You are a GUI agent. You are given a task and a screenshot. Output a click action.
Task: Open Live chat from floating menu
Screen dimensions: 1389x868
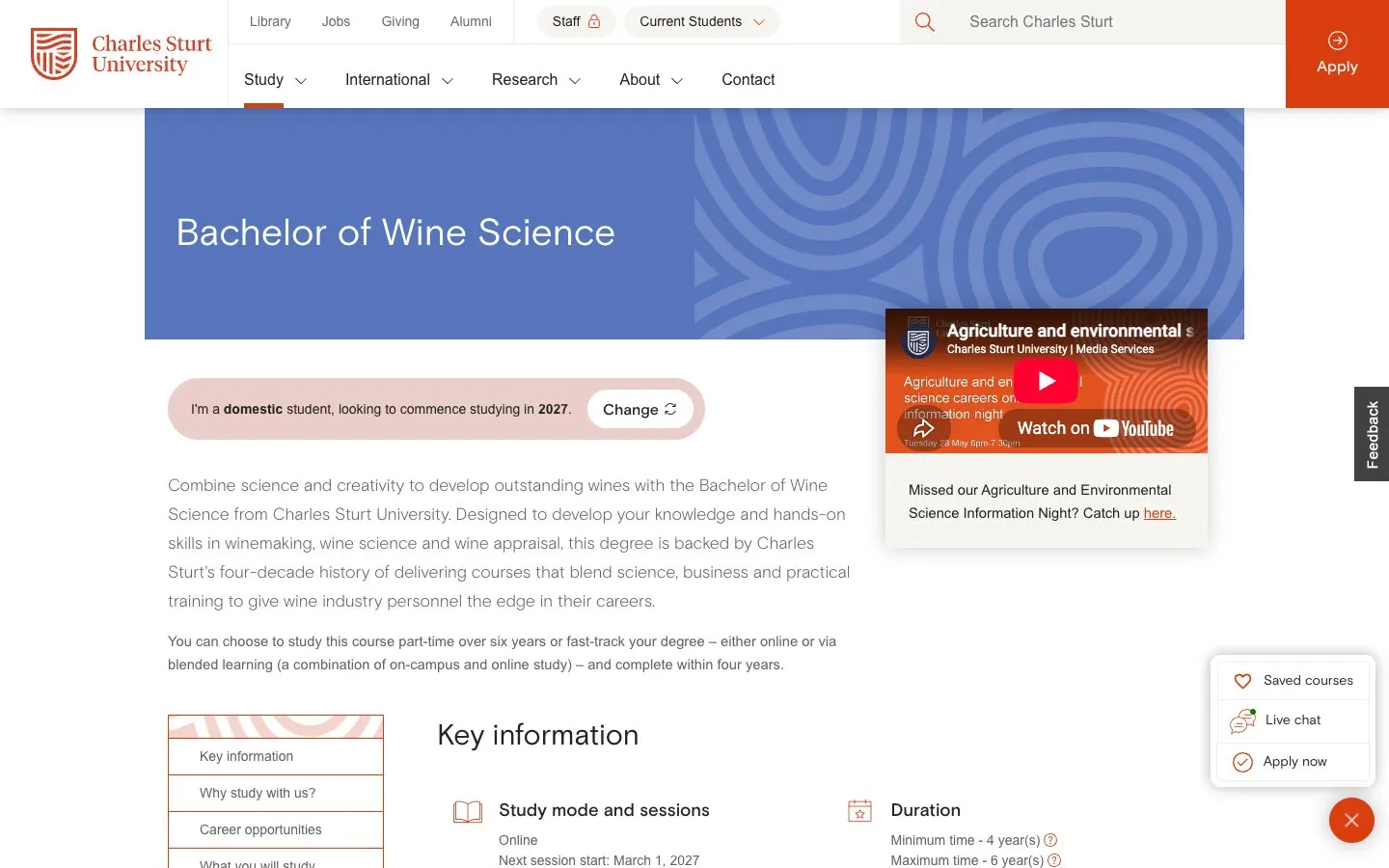[x=1294, y=720]
